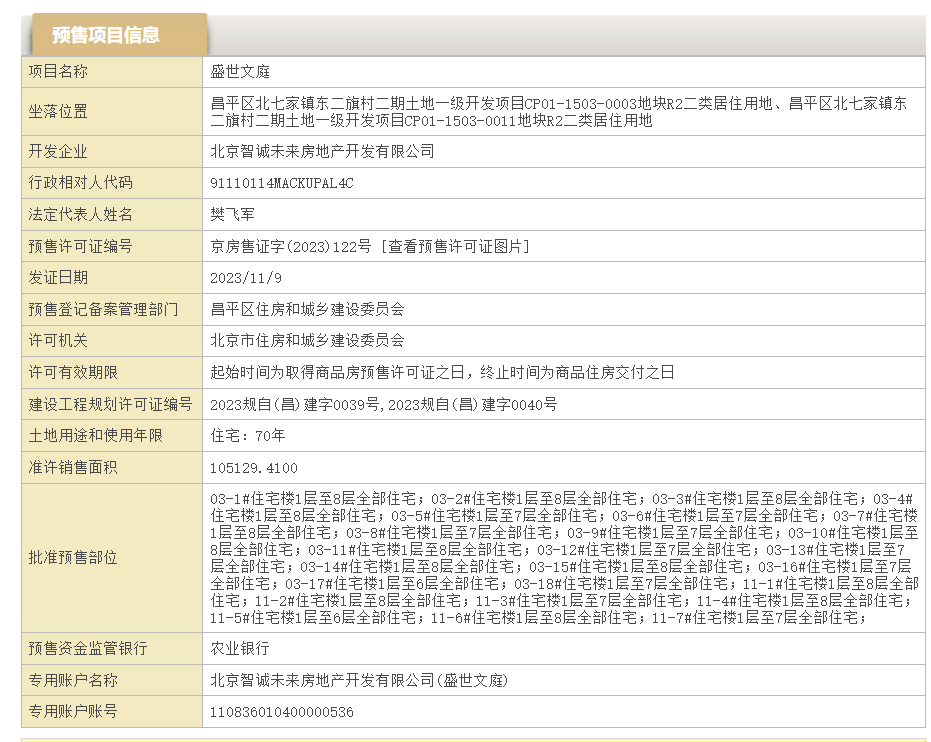Select label 项目名称
The image size is (931, 742).
(58, 72)
